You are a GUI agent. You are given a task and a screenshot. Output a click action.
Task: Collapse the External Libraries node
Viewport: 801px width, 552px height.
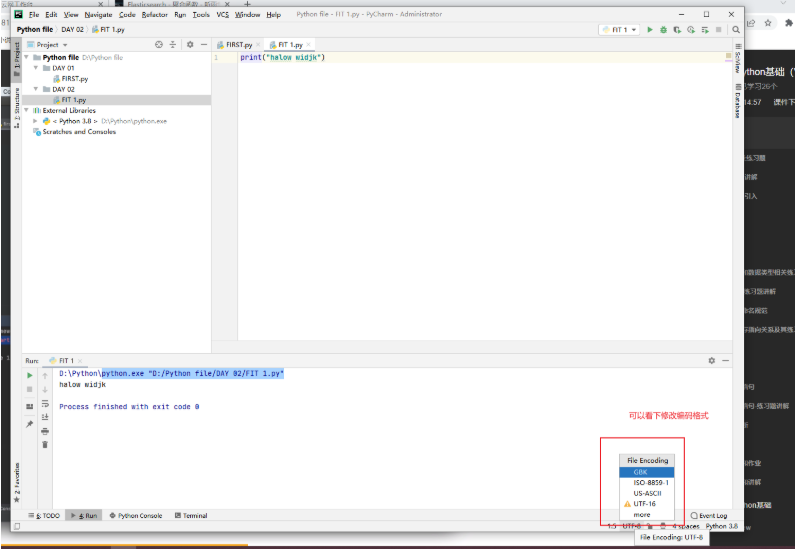pyautogui.click(x=27, y=110)
